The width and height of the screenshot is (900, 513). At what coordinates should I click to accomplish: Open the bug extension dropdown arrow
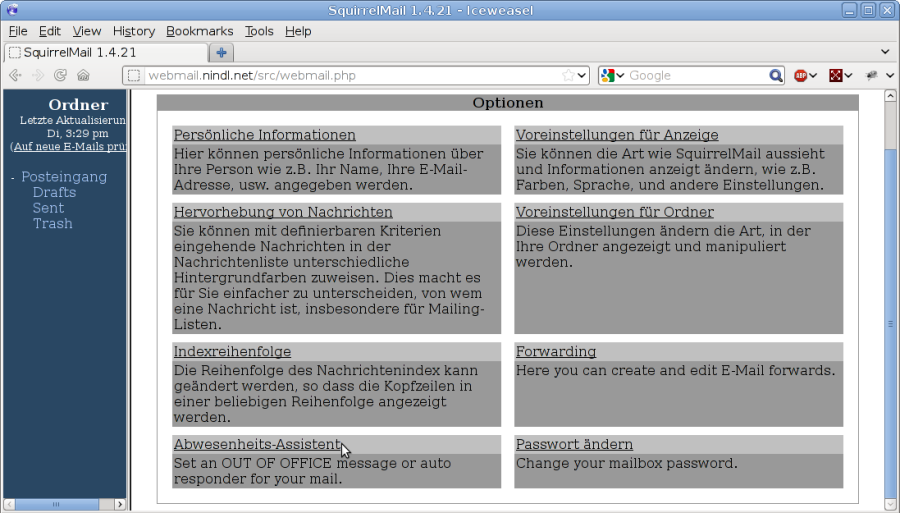tap(890, 75)
